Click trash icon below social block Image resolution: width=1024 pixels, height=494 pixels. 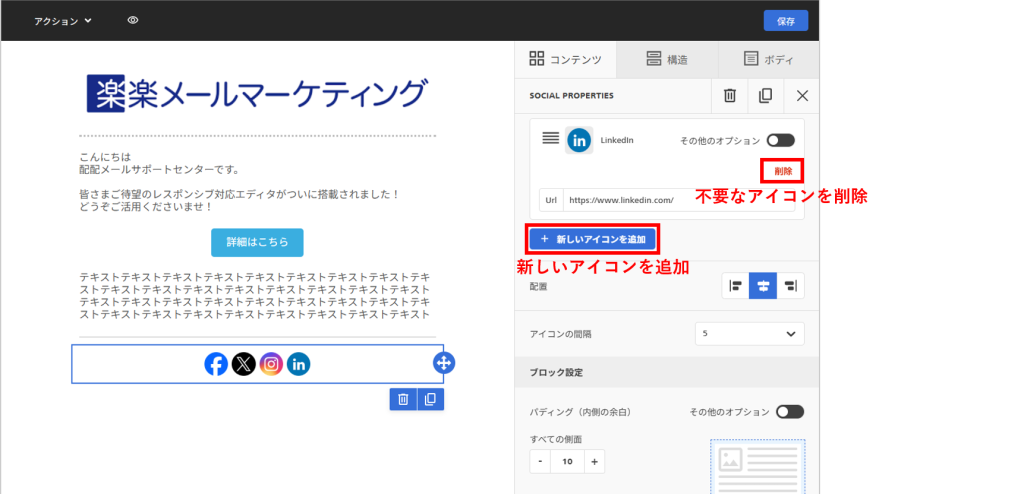[x=403, y=399]
